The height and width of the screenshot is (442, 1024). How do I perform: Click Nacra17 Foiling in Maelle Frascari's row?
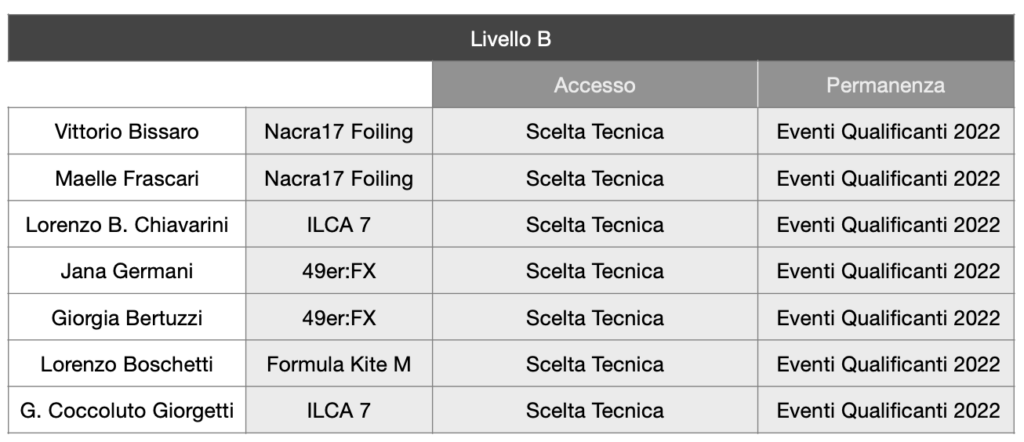[x=339, y=178]
